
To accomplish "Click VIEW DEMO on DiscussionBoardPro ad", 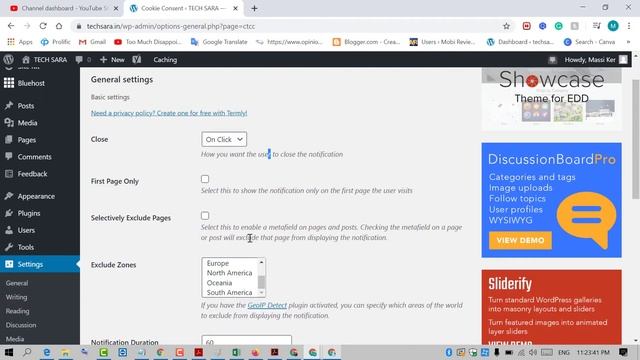I will pyautogui.click(x=520, y=240).
